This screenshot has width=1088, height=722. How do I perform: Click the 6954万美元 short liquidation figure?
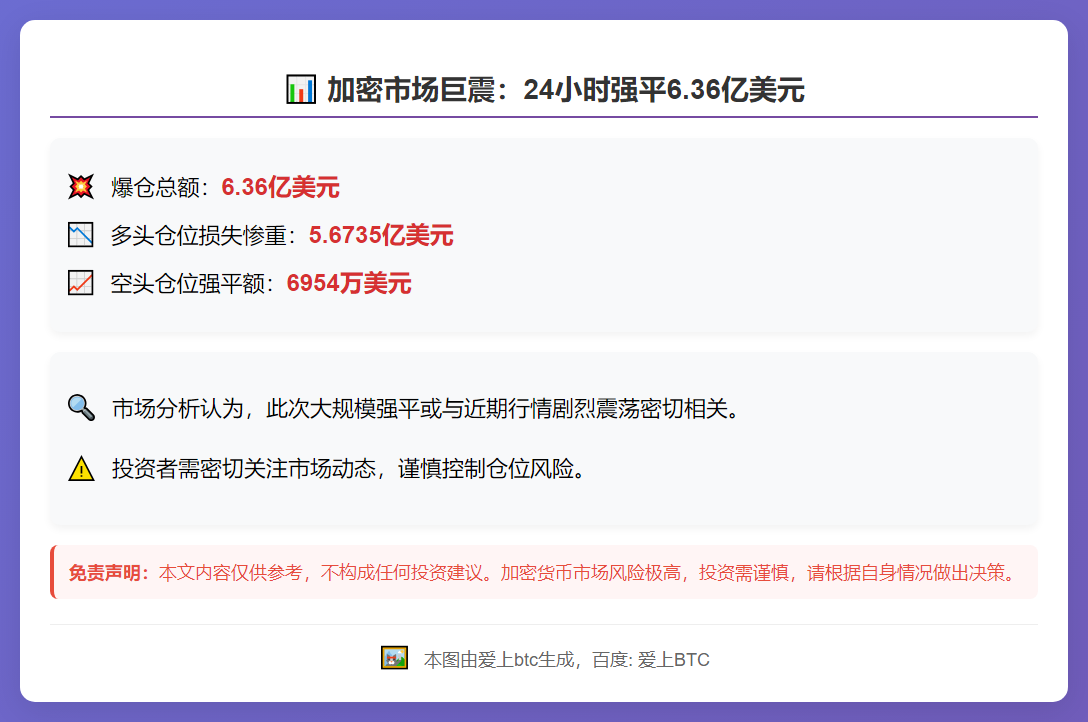click(x=349, y=283)
